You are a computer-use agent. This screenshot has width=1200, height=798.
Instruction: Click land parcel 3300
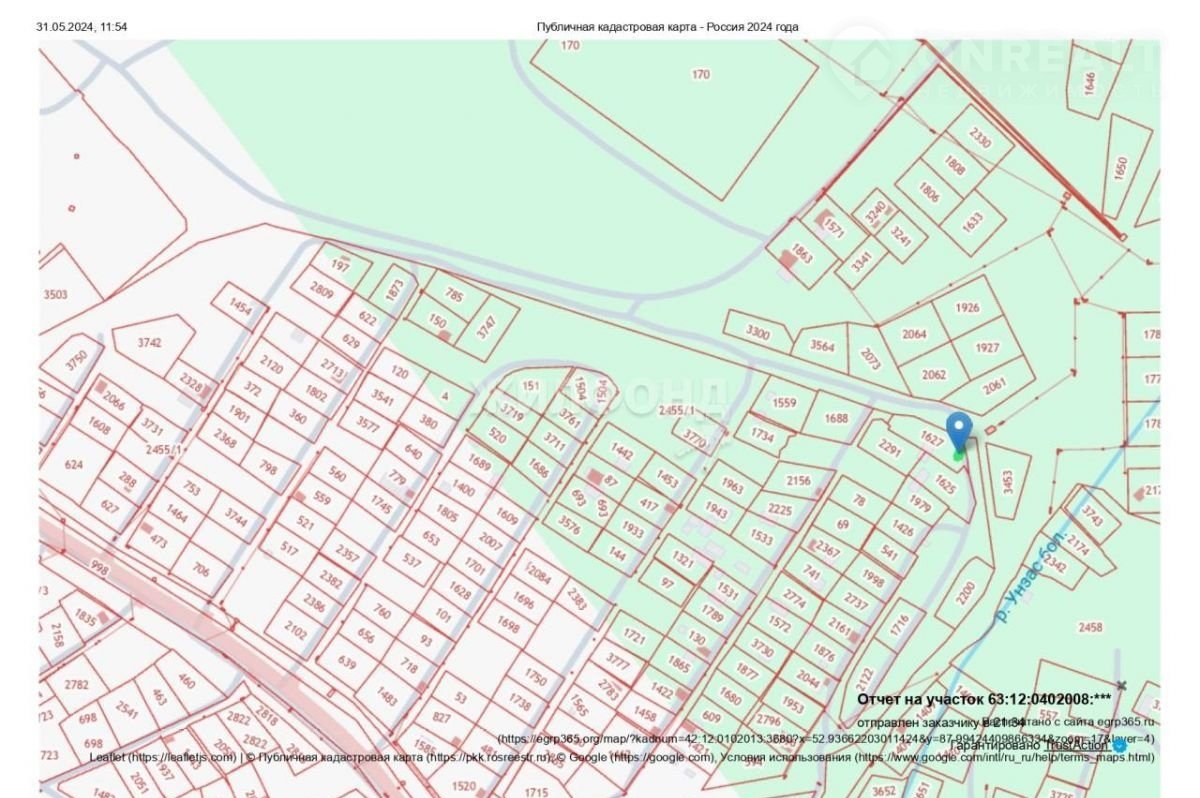coord(759,333)
